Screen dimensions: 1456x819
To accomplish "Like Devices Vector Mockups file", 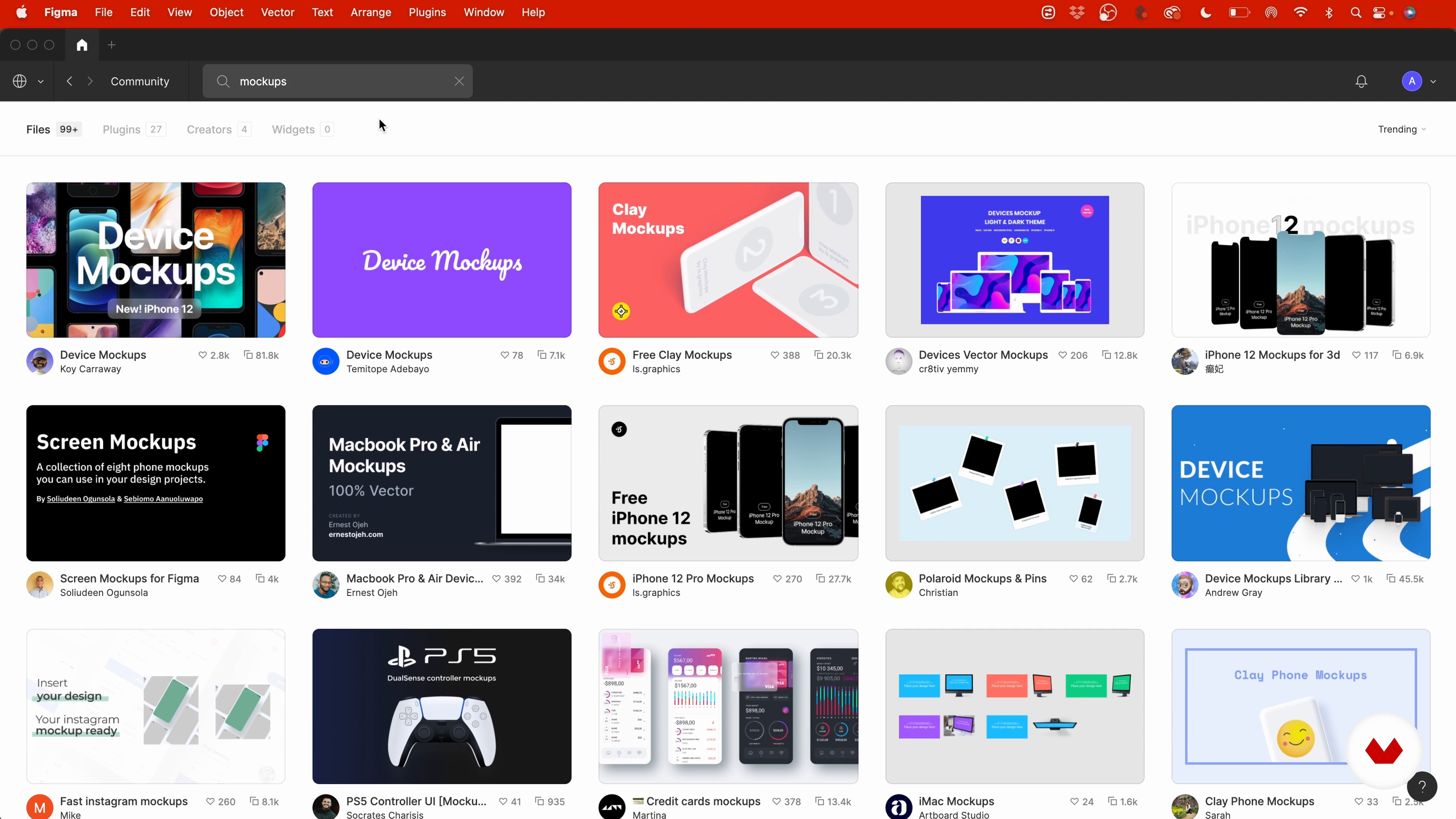I will tap(1062, 355).
